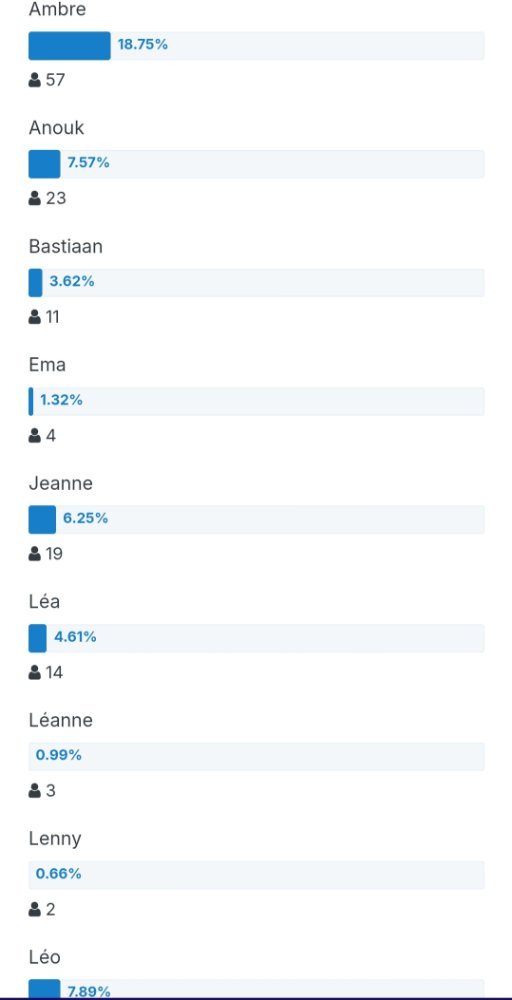The width and height of the screenshot is (512, 1000).
Task: Click the Jeanne option label
Action: [61, 483]
